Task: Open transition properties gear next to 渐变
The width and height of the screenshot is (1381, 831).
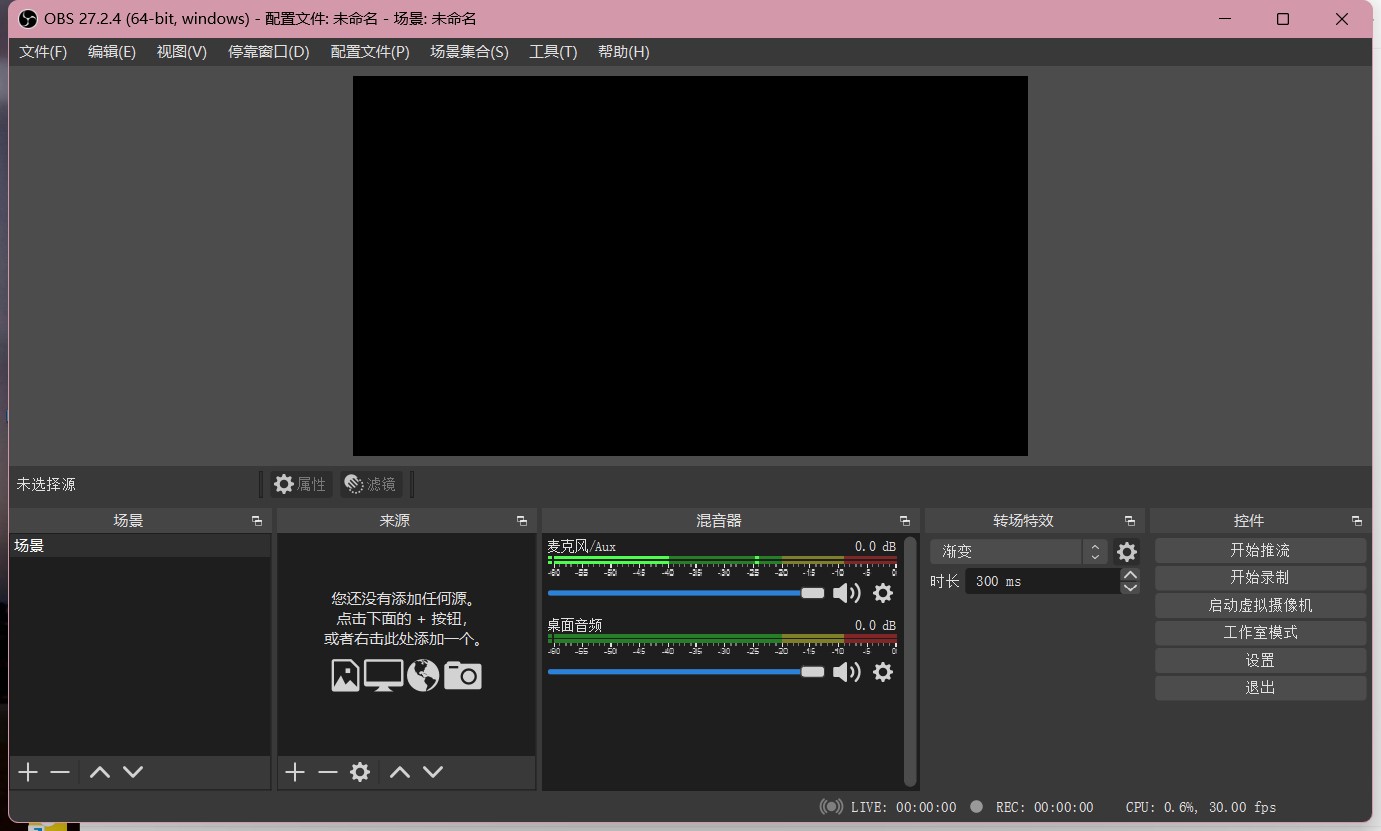Action: 1127,552
